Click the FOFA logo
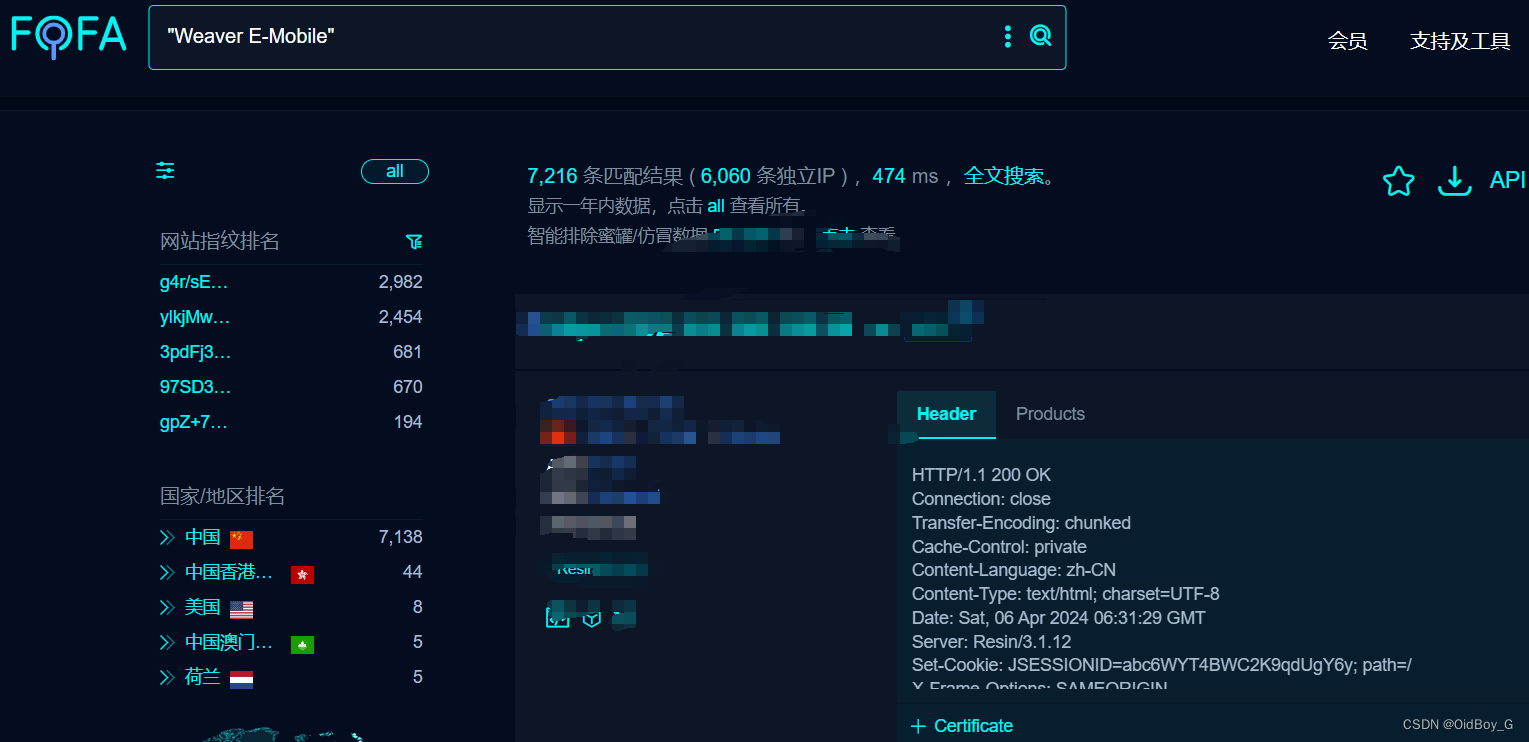Image resolution: width=1529 pixels, height=742 pixels. pyautogui.click(x=66, y=36)
